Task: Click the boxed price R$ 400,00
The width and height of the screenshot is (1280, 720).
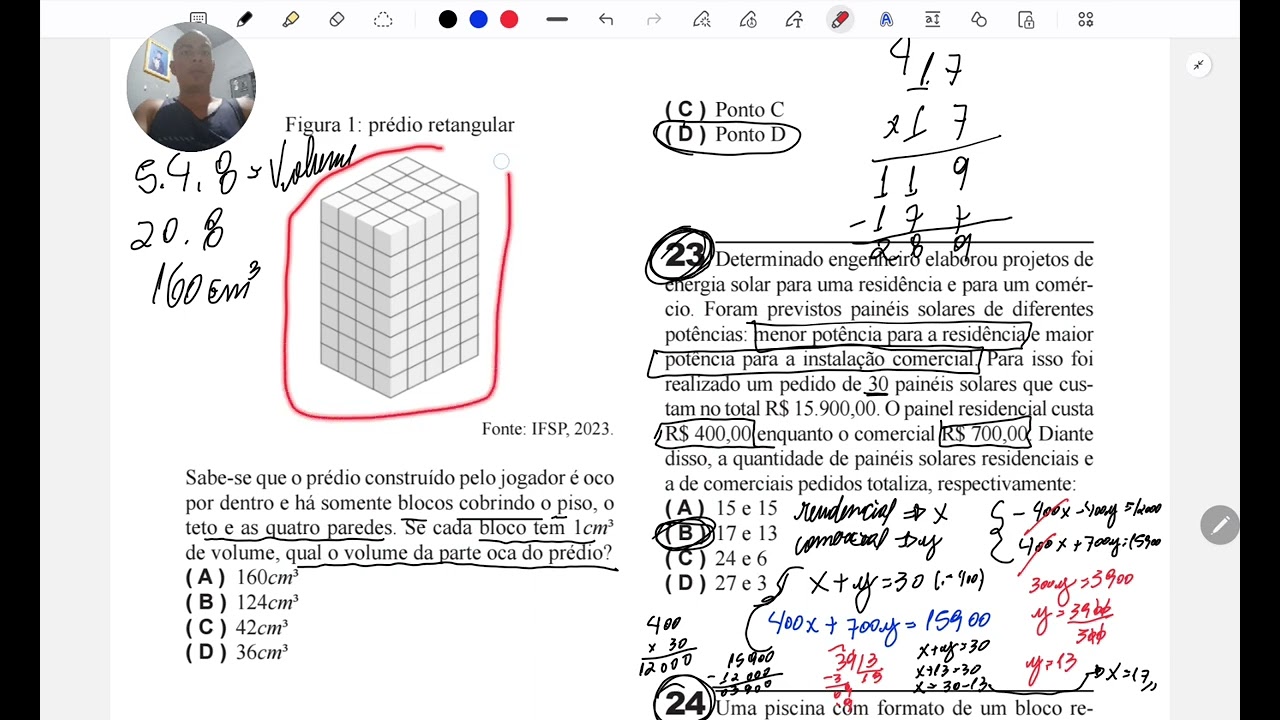Action: (708, 434)
